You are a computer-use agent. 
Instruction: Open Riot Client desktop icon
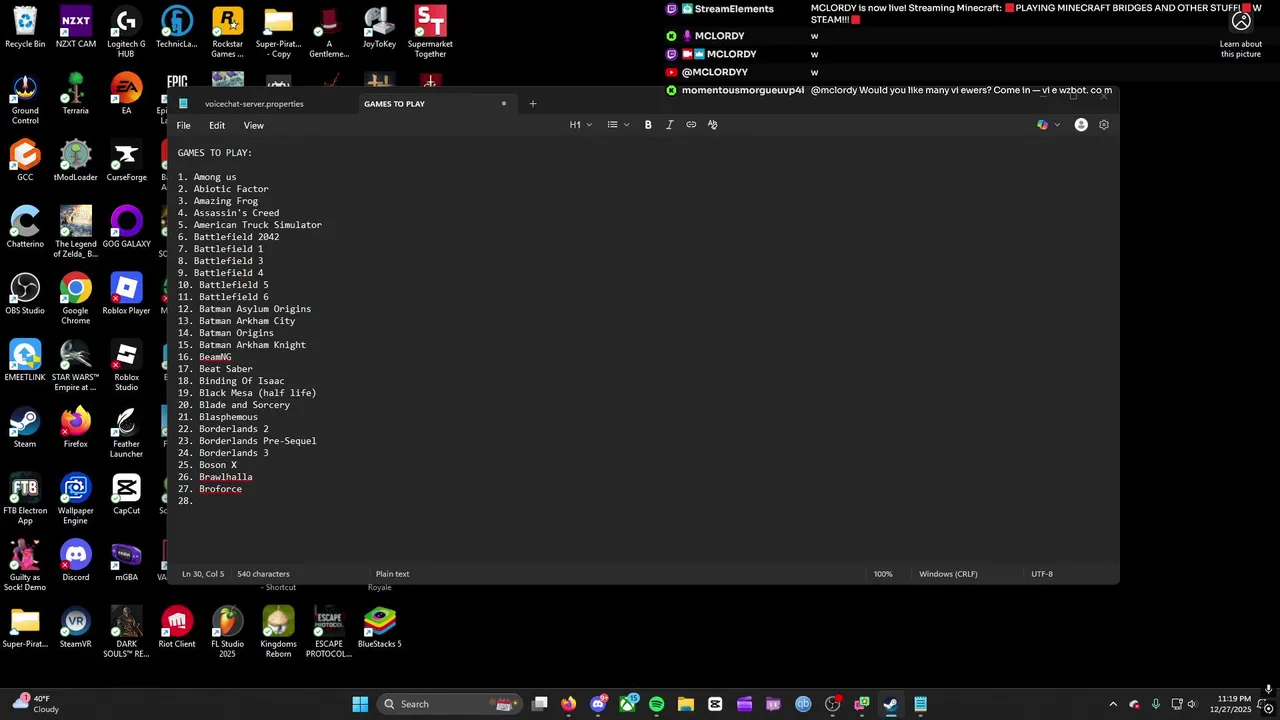pyautogui.click(x=177, y=628)
